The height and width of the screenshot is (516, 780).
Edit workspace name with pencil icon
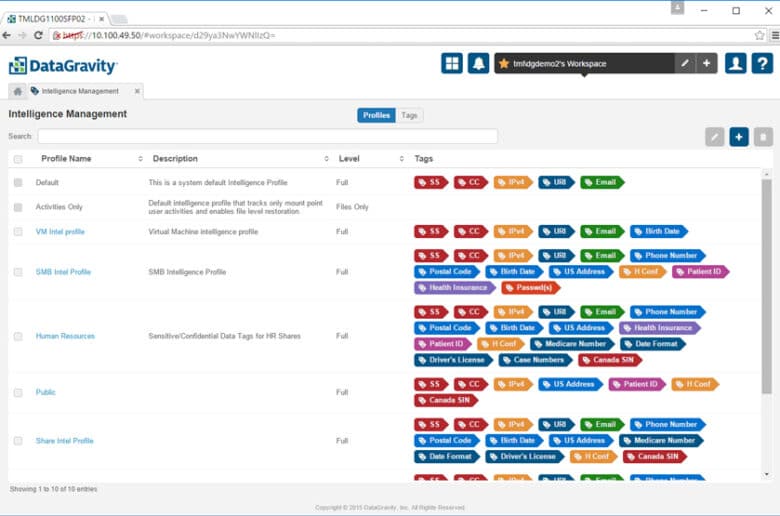[x=685, y=63]
